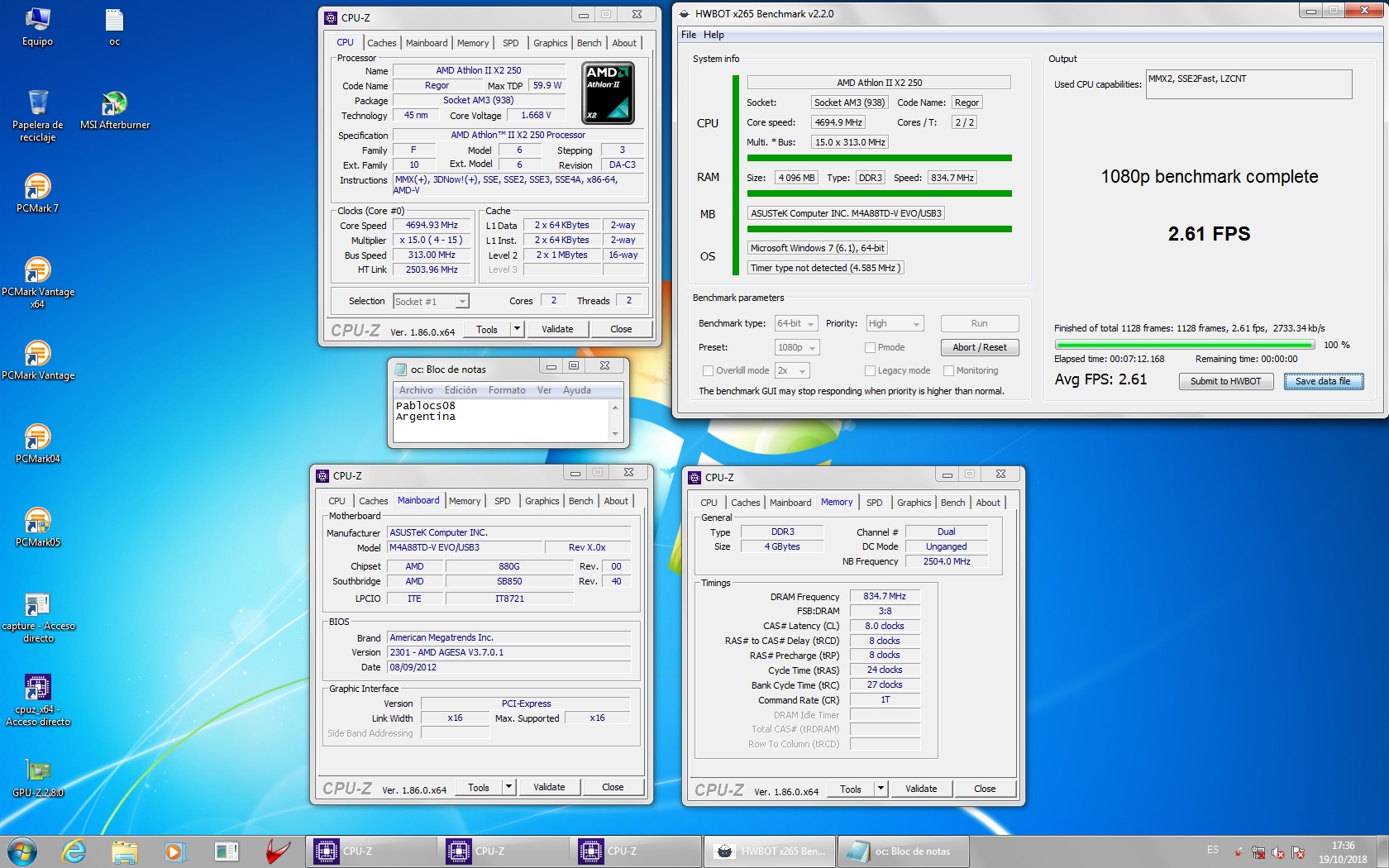
Task: Open the Overkill 2x dropdown
Action: pyautogui.click(x=791, y=370)
